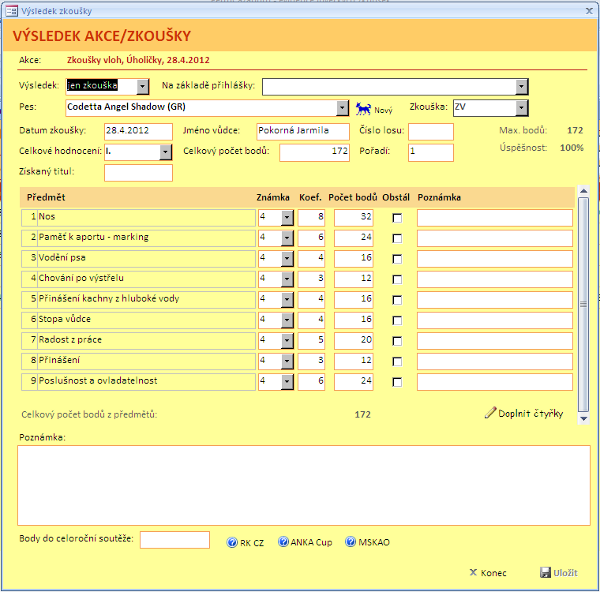The width and height of the screenshot is (600, 592).
Task: Open Známka dropdown for Chování po výstřelu
Action: 287,279
